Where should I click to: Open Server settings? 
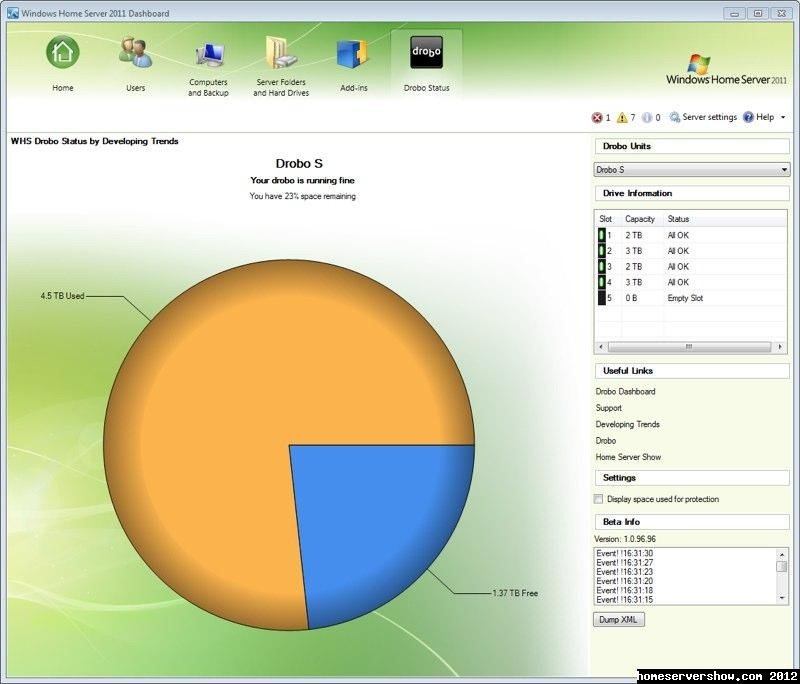704,117
